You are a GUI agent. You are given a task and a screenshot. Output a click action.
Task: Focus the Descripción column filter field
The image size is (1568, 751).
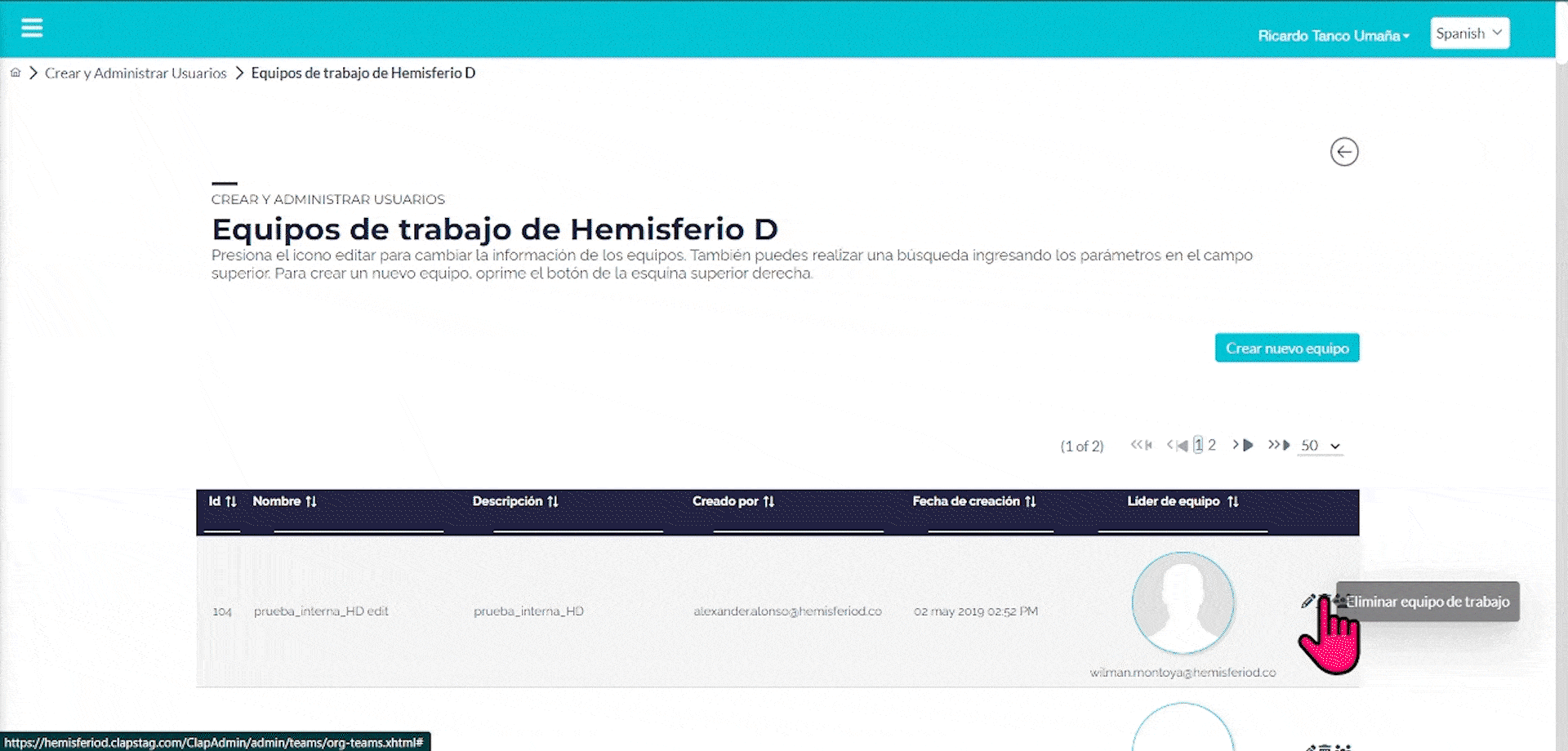click(x=578, y=523)
